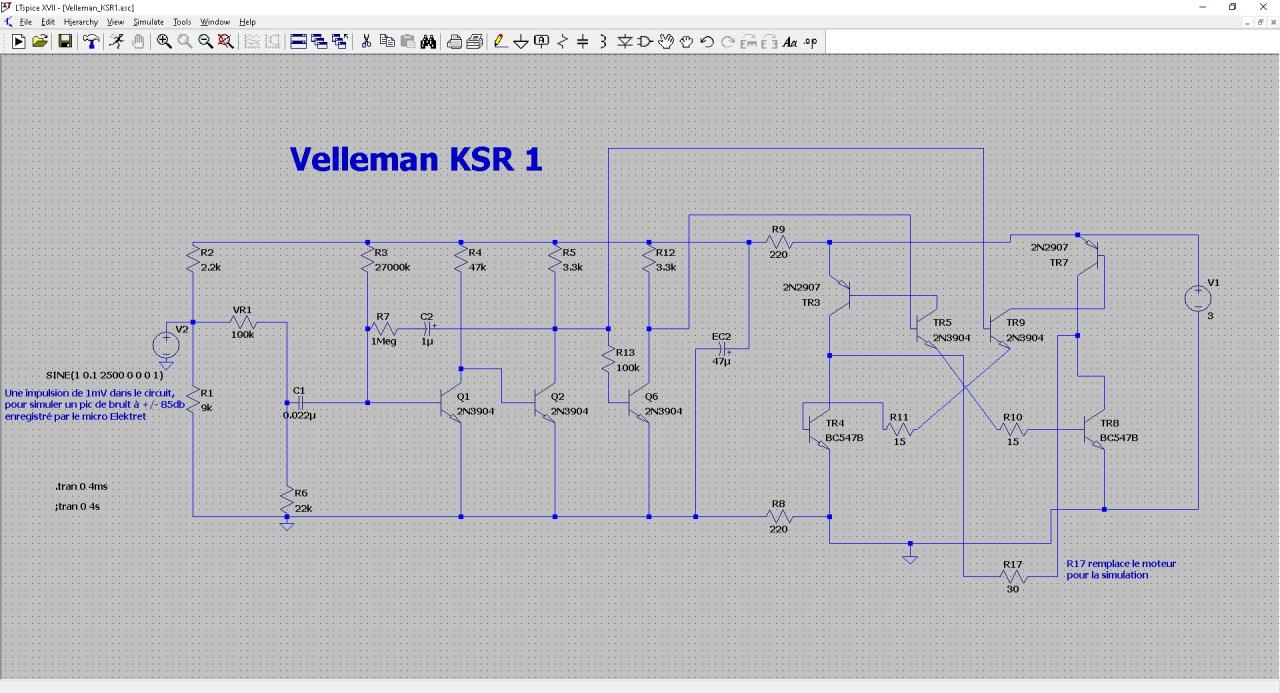Click the Une impulsion de 1mV comment
Screen dimensions: 1280x693
(x=94, y=404)
